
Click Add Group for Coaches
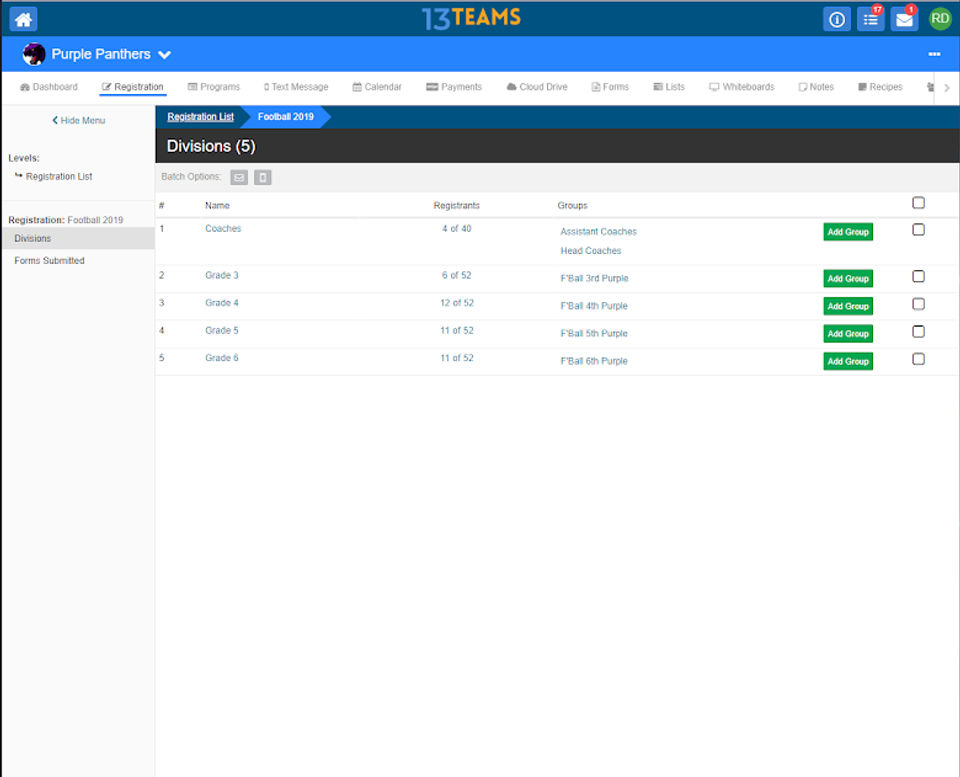tap(848, 232)
